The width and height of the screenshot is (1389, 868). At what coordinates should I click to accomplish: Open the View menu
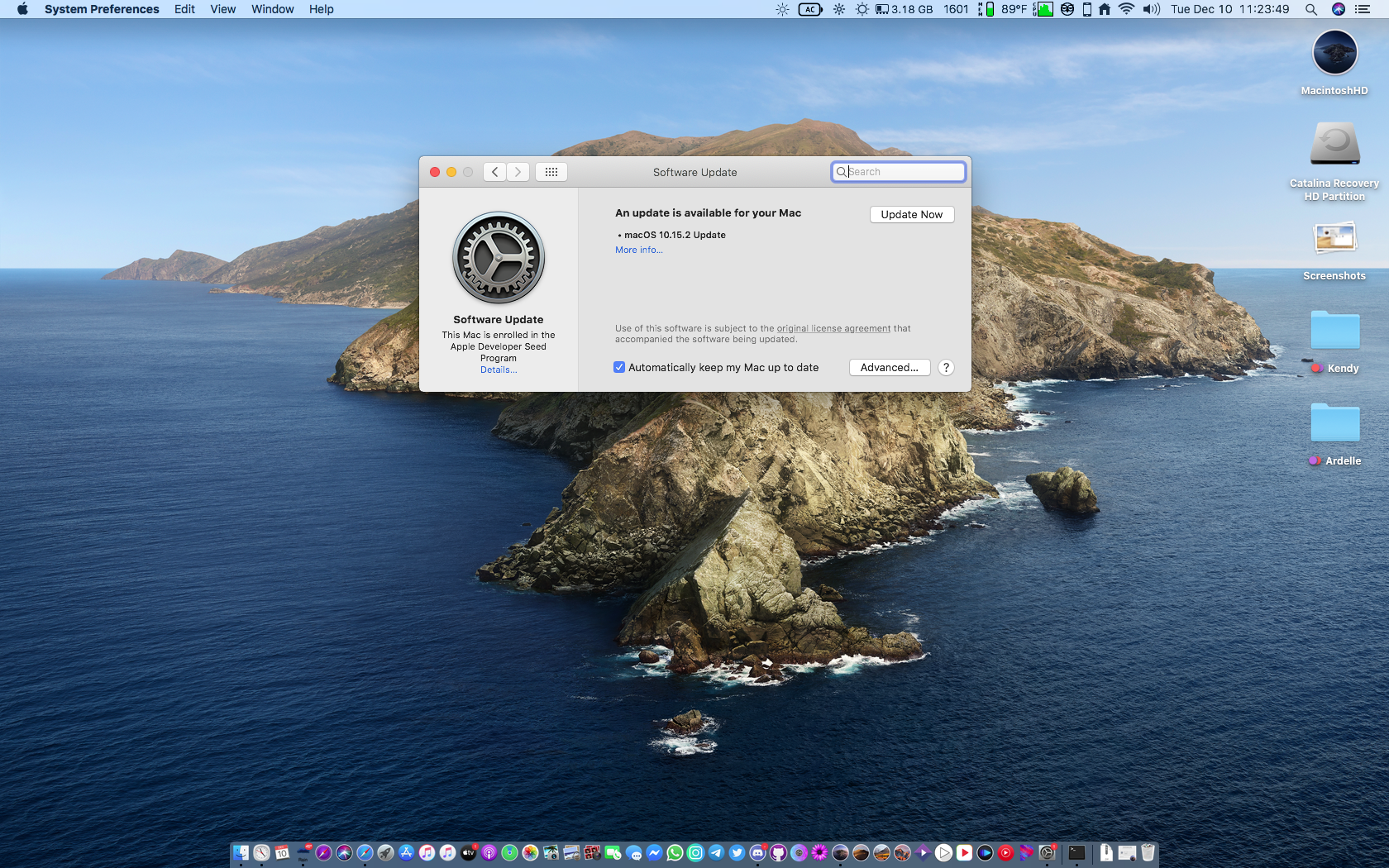pyautogui.click(x=222, y=9)
